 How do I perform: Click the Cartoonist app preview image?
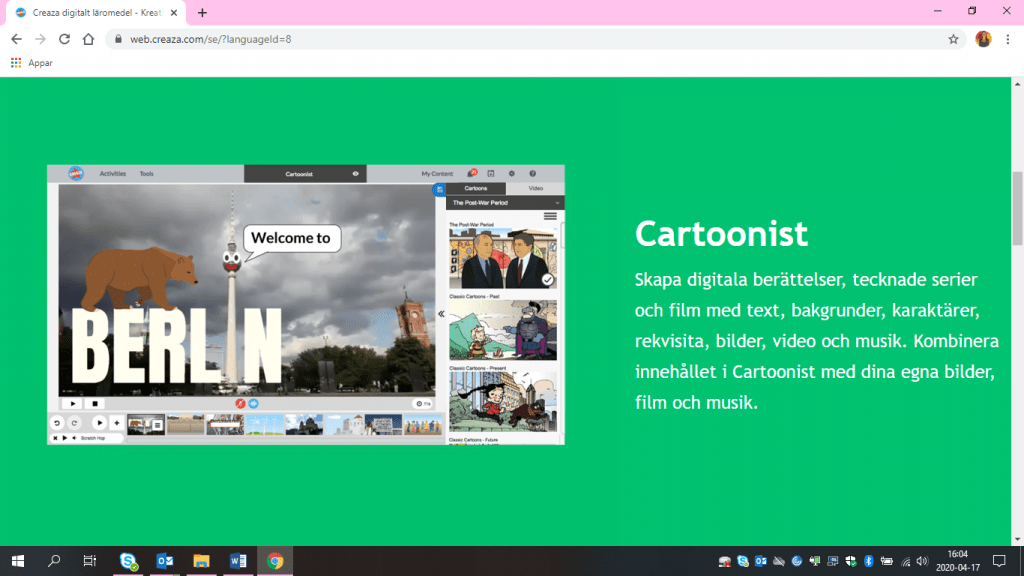[x=306, y=305]
